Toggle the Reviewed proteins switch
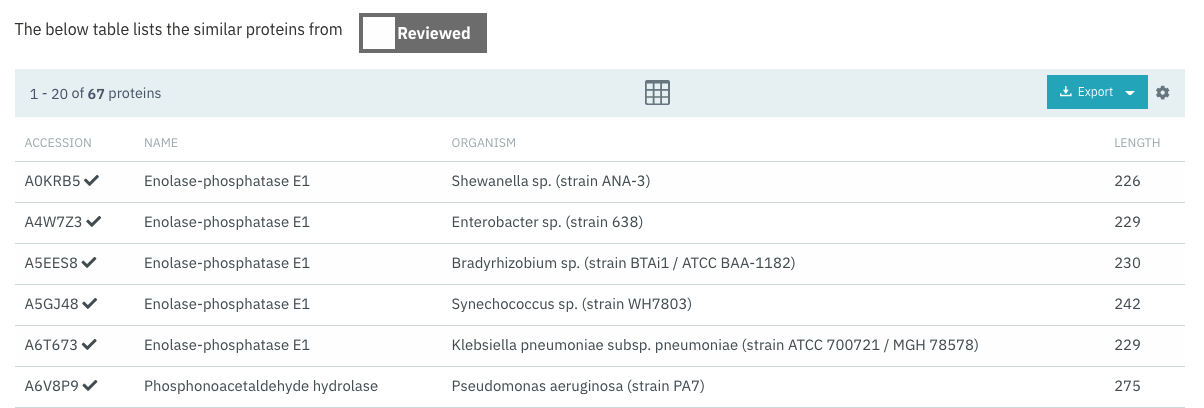This screenshot has width=1204, height=408. [423, 33]
